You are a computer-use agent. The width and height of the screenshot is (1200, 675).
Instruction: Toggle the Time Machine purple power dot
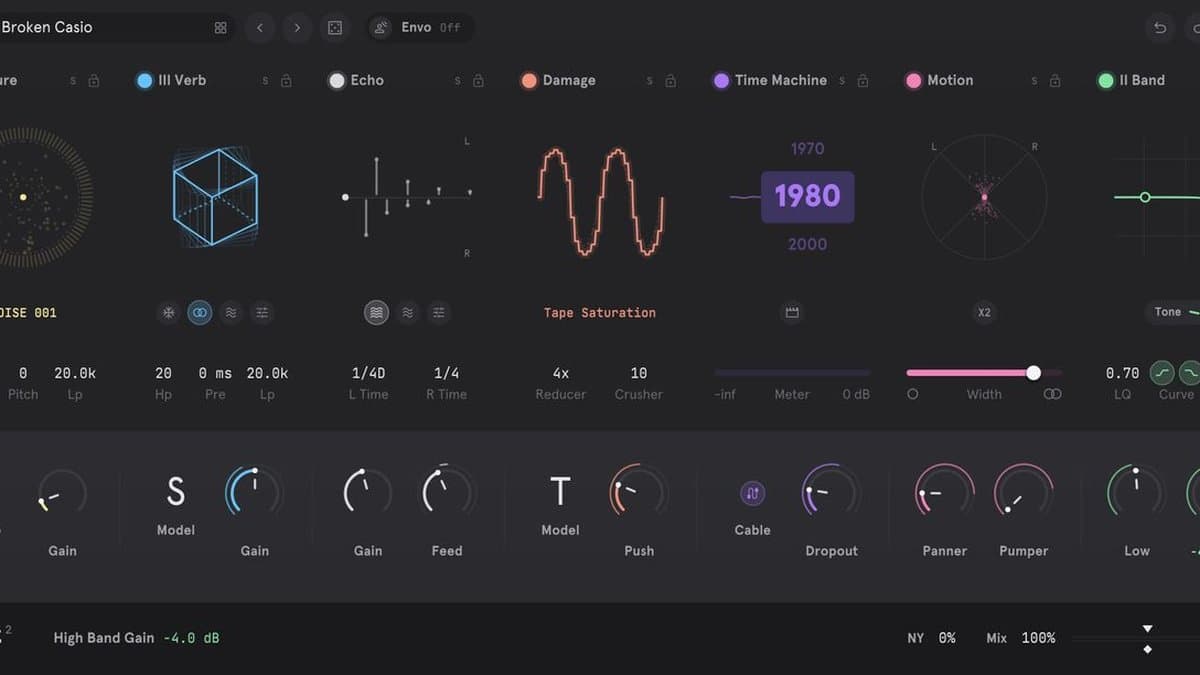coord(721,81)
